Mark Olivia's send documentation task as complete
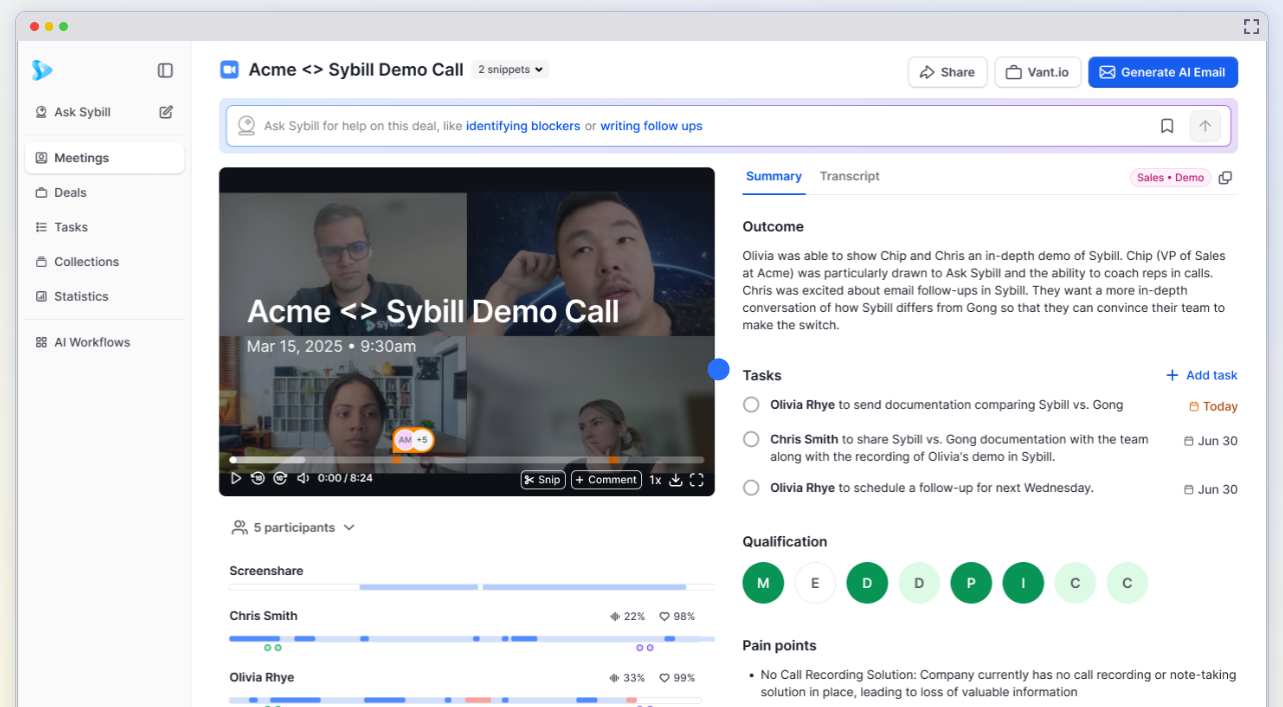 (751, 405)
